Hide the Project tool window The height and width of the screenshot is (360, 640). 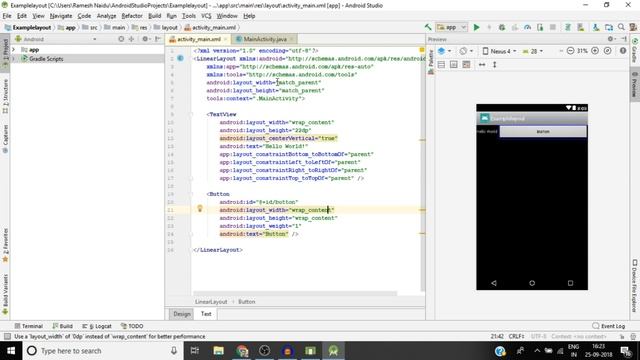pos(158,39)
